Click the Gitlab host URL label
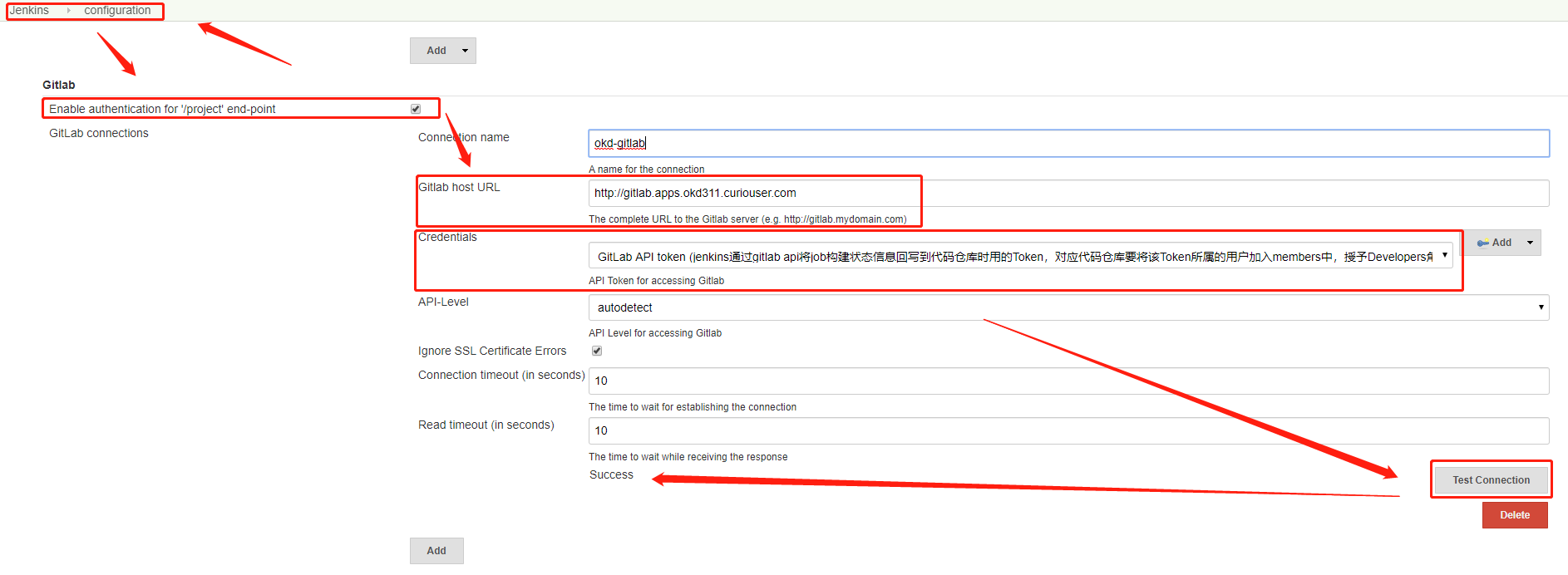 pyautogui.click(x=459, y=187)
